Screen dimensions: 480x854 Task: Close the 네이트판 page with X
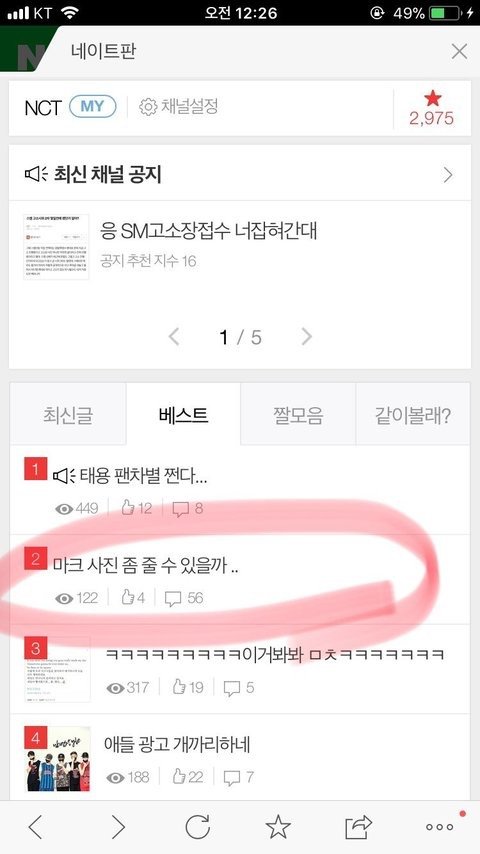tap(459, 52)
